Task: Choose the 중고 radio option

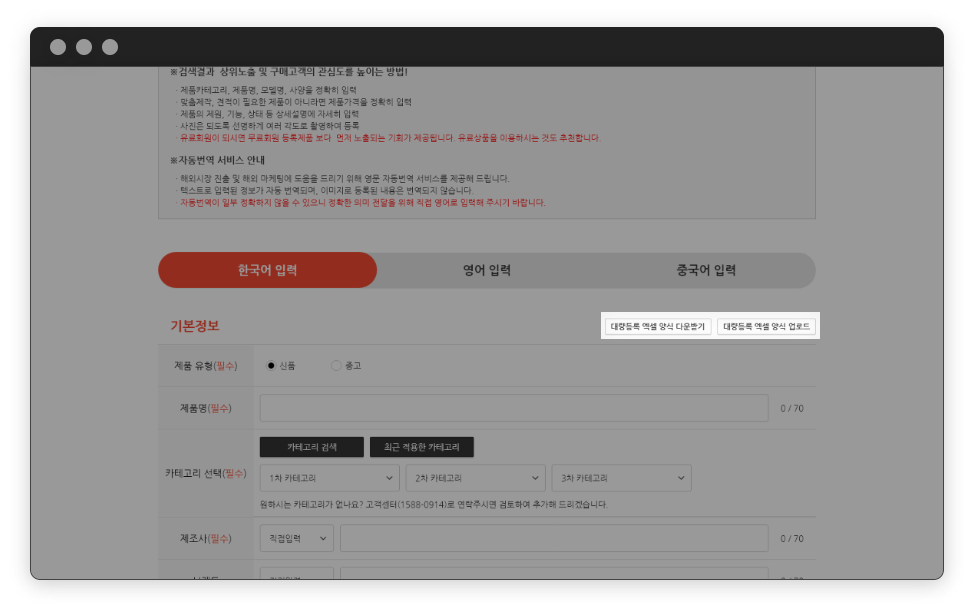Action: coord(336,366)
